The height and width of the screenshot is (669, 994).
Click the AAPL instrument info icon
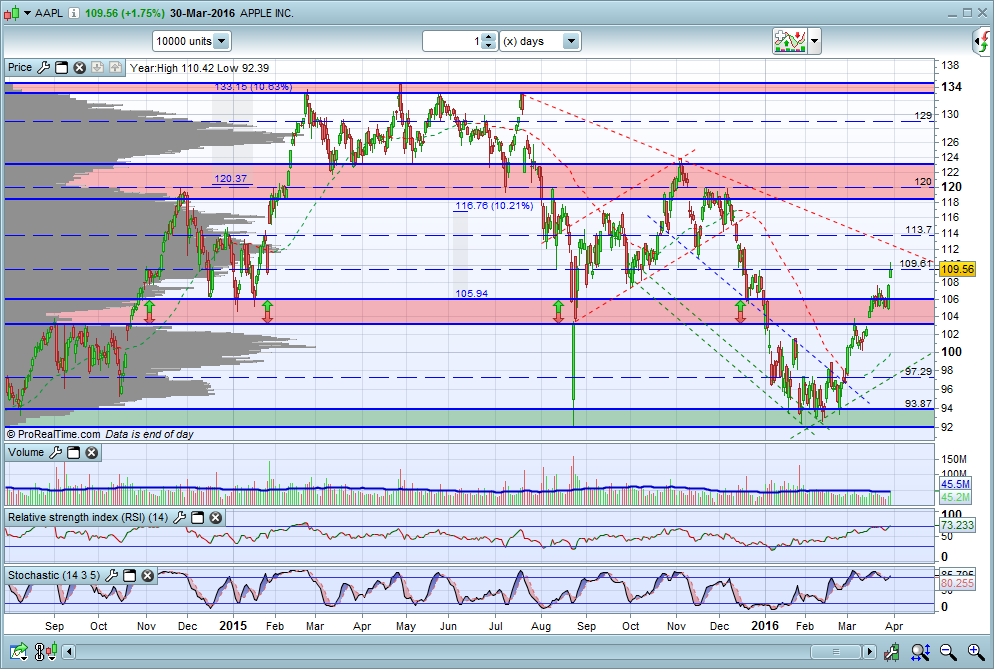tap(74, 13)
